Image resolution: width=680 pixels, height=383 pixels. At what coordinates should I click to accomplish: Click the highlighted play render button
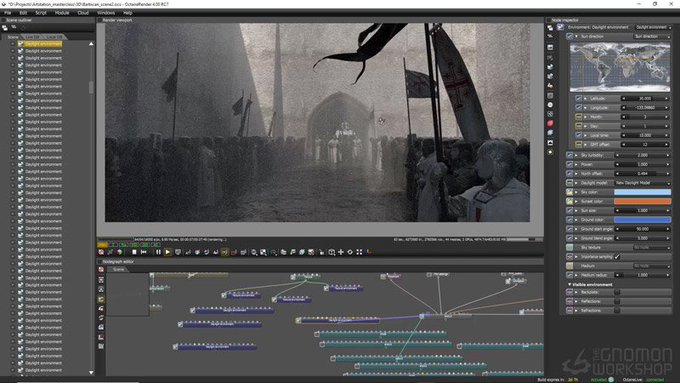168,252
